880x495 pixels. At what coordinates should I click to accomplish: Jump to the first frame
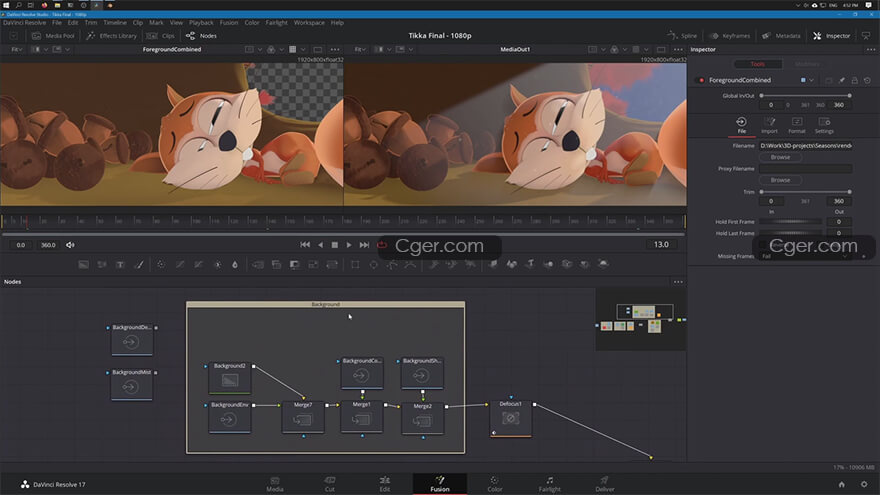pyautogui.click(x=305, y=245)
